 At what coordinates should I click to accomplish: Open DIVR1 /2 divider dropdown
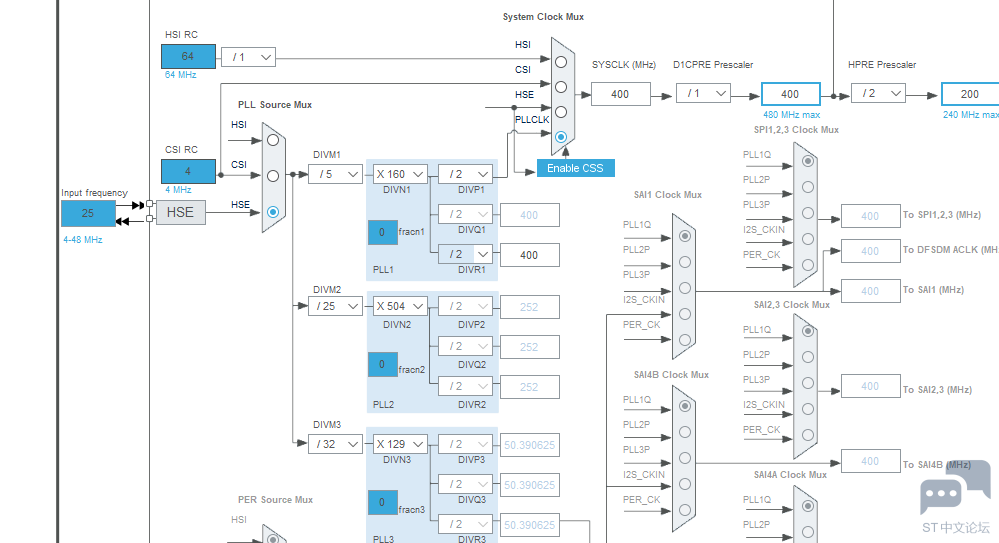(x=465, y=254)
